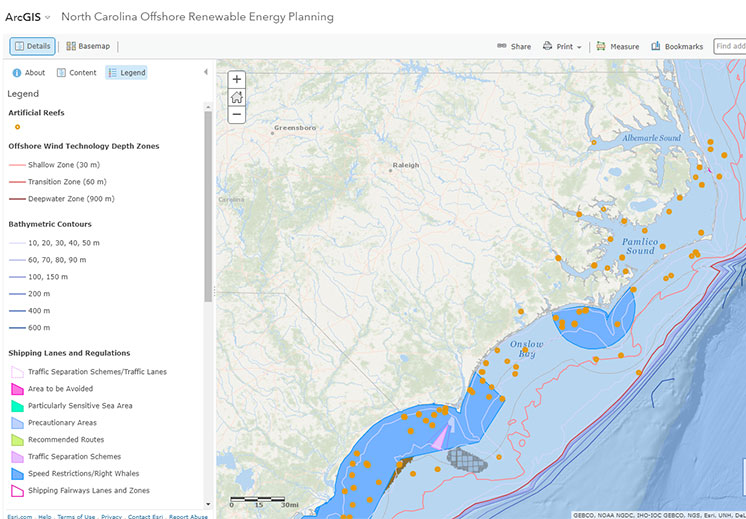
Task: Open the Share dialog
Action: click(x=514, y=46)
